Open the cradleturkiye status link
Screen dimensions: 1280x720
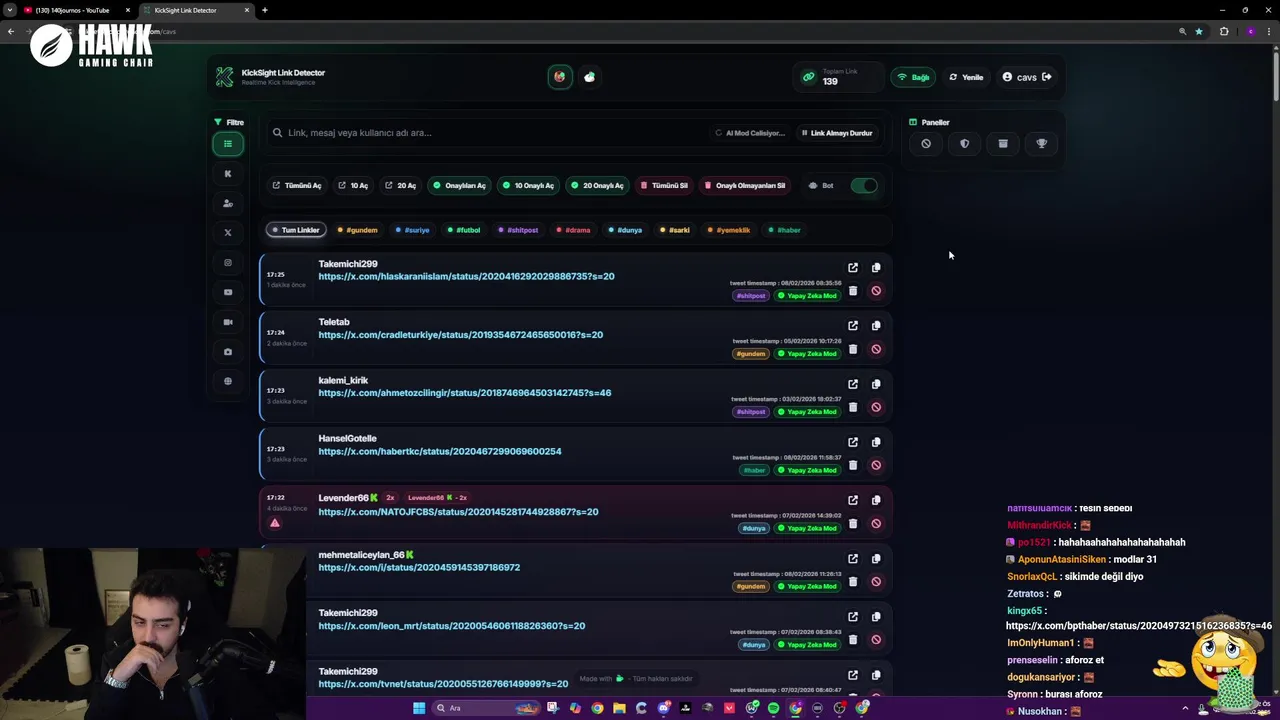pos(461,335)
